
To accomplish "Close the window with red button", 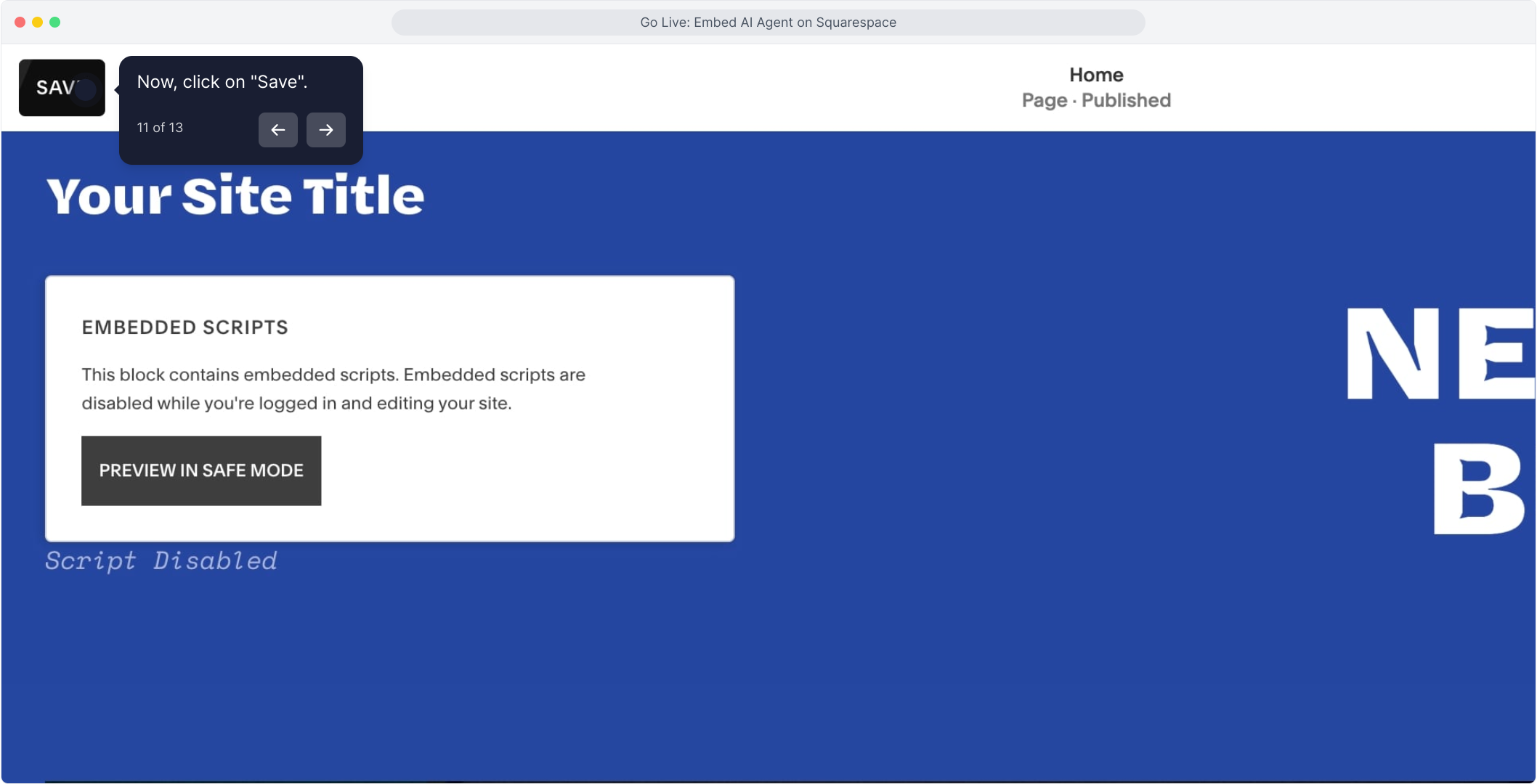I will (20, 23).
